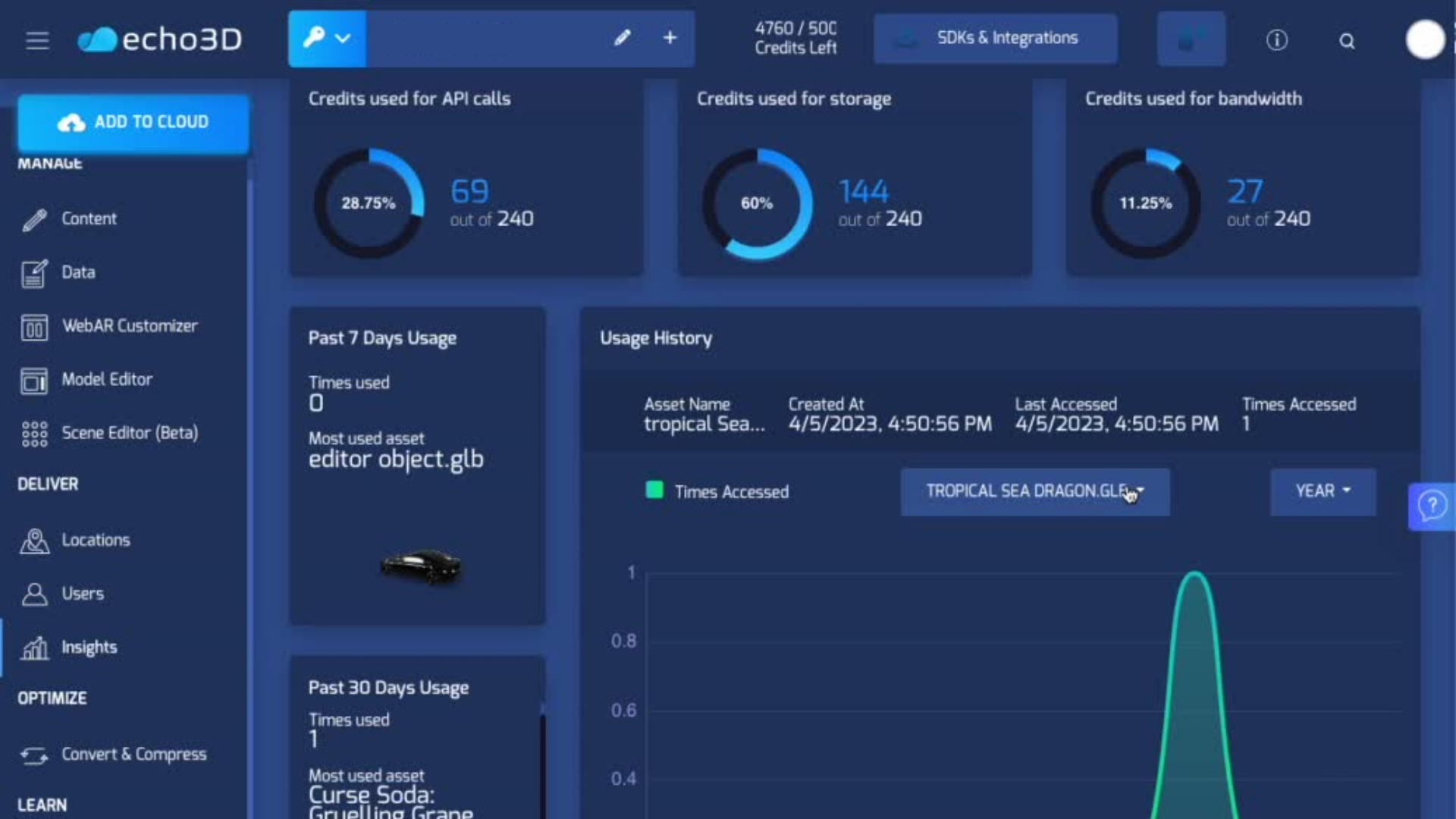
Task: Select the Content tool in the sidebar
Action: click(89, 218)
